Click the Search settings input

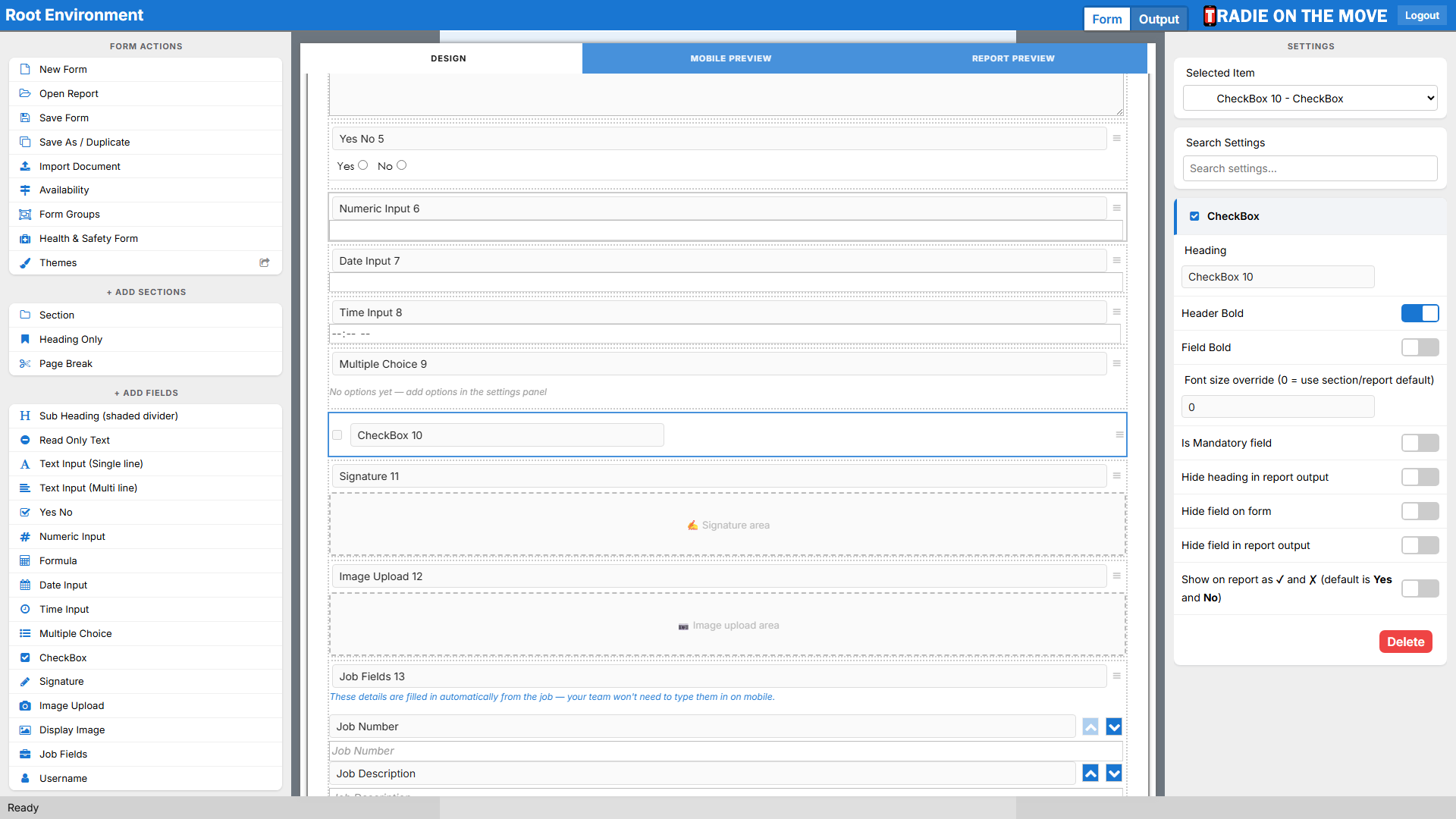[1310, 168]
